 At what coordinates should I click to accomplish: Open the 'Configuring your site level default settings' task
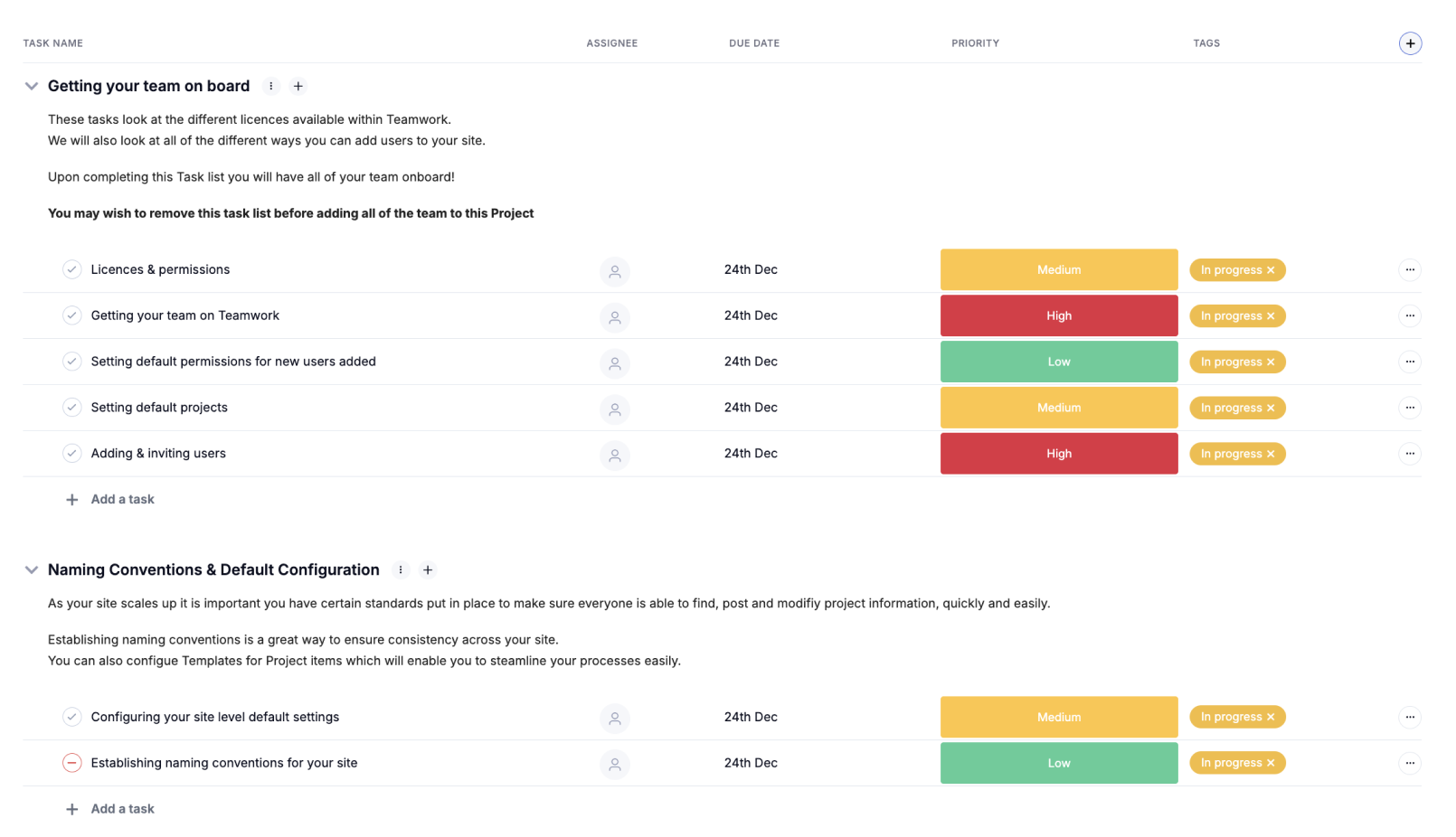[215, 718]
